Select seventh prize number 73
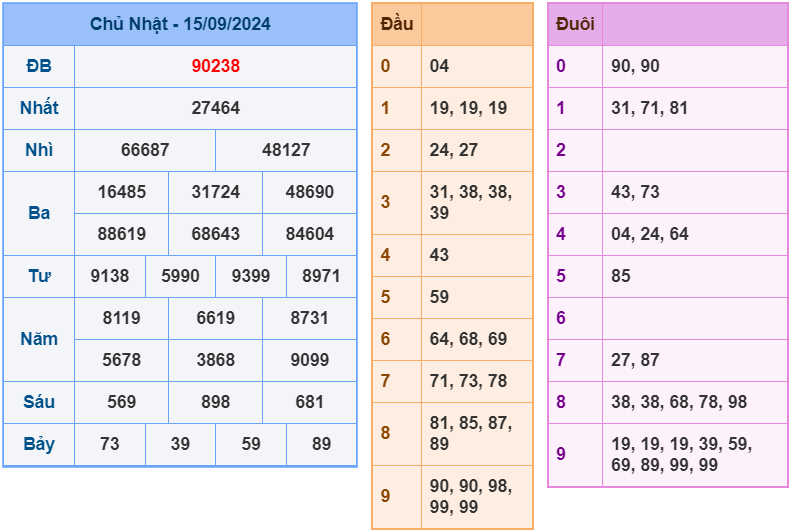 coord(110,444)
